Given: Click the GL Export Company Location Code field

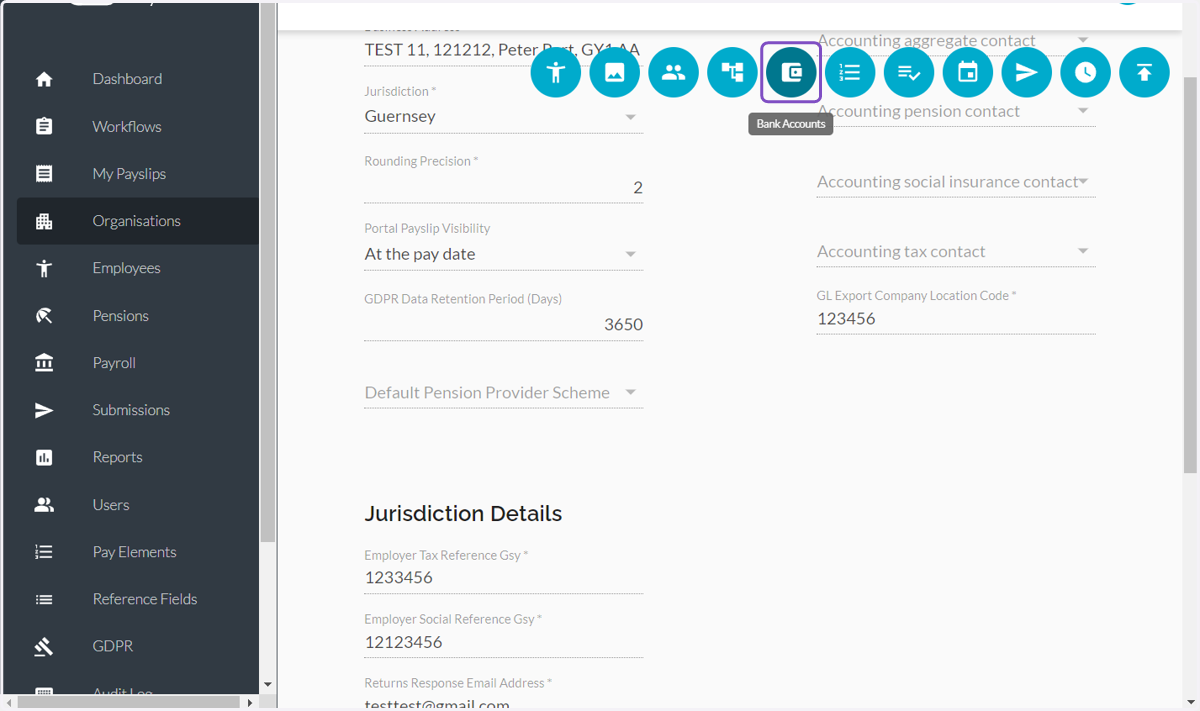Looking at the screenshot, I should (x=956, y=319).
